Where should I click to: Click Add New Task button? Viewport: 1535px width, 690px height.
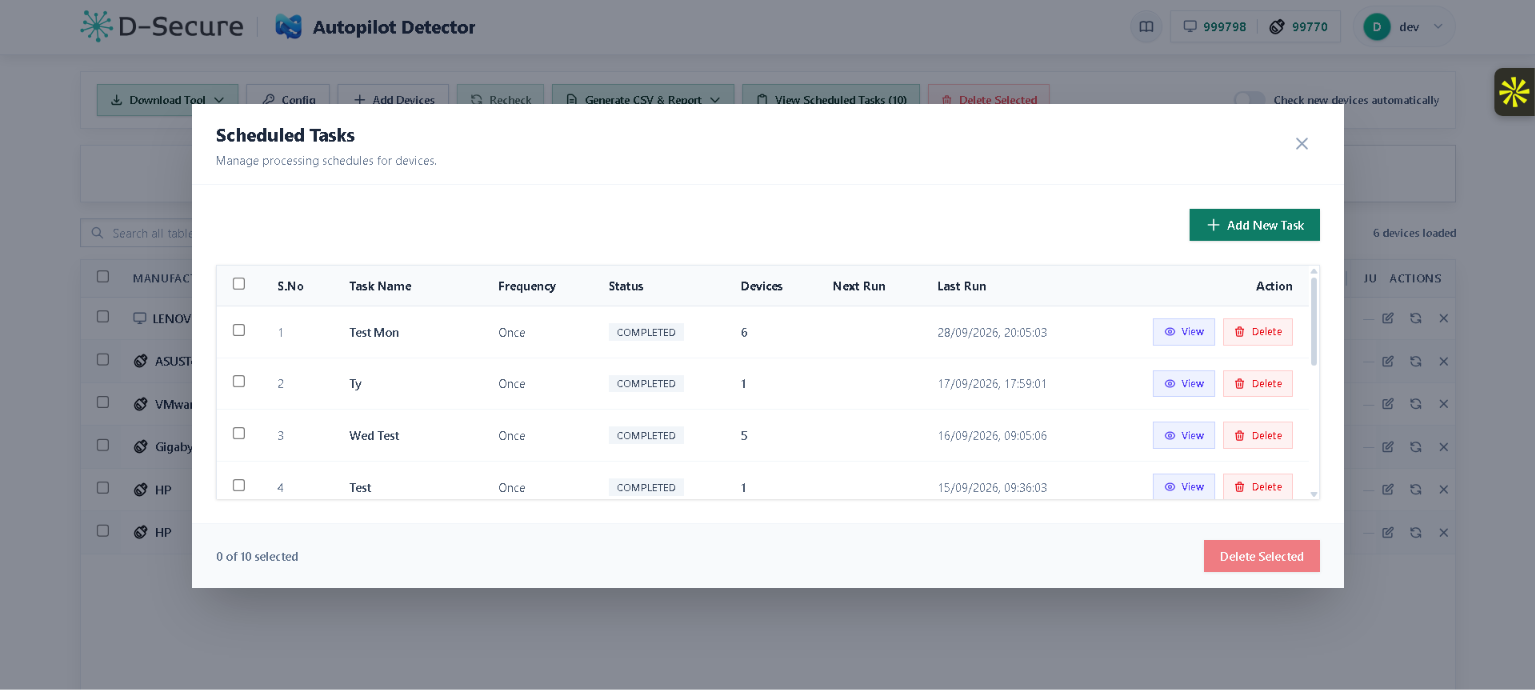point(1255,225)
